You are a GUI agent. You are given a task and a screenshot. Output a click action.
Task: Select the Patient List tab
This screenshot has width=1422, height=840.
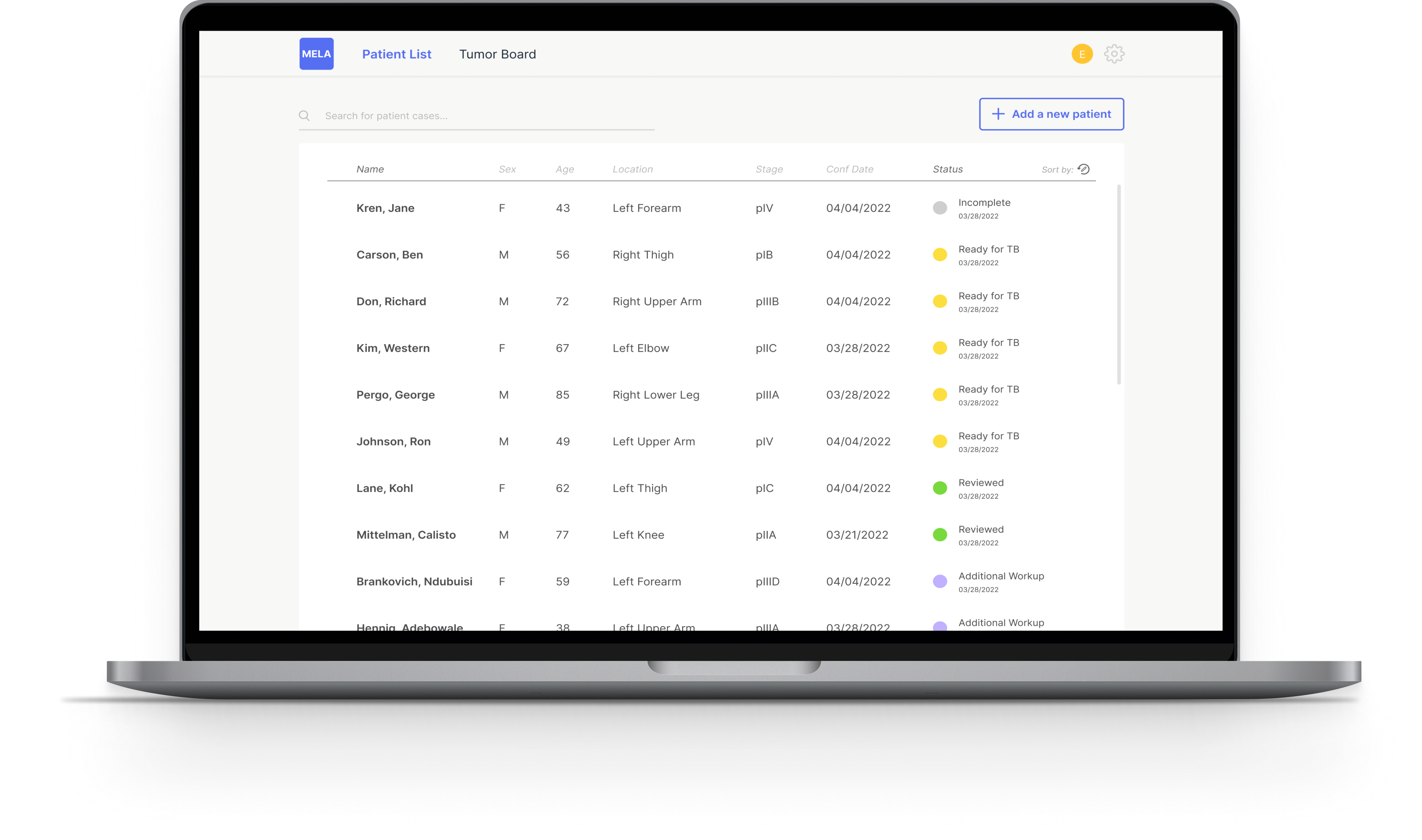[x=396, y=54]
